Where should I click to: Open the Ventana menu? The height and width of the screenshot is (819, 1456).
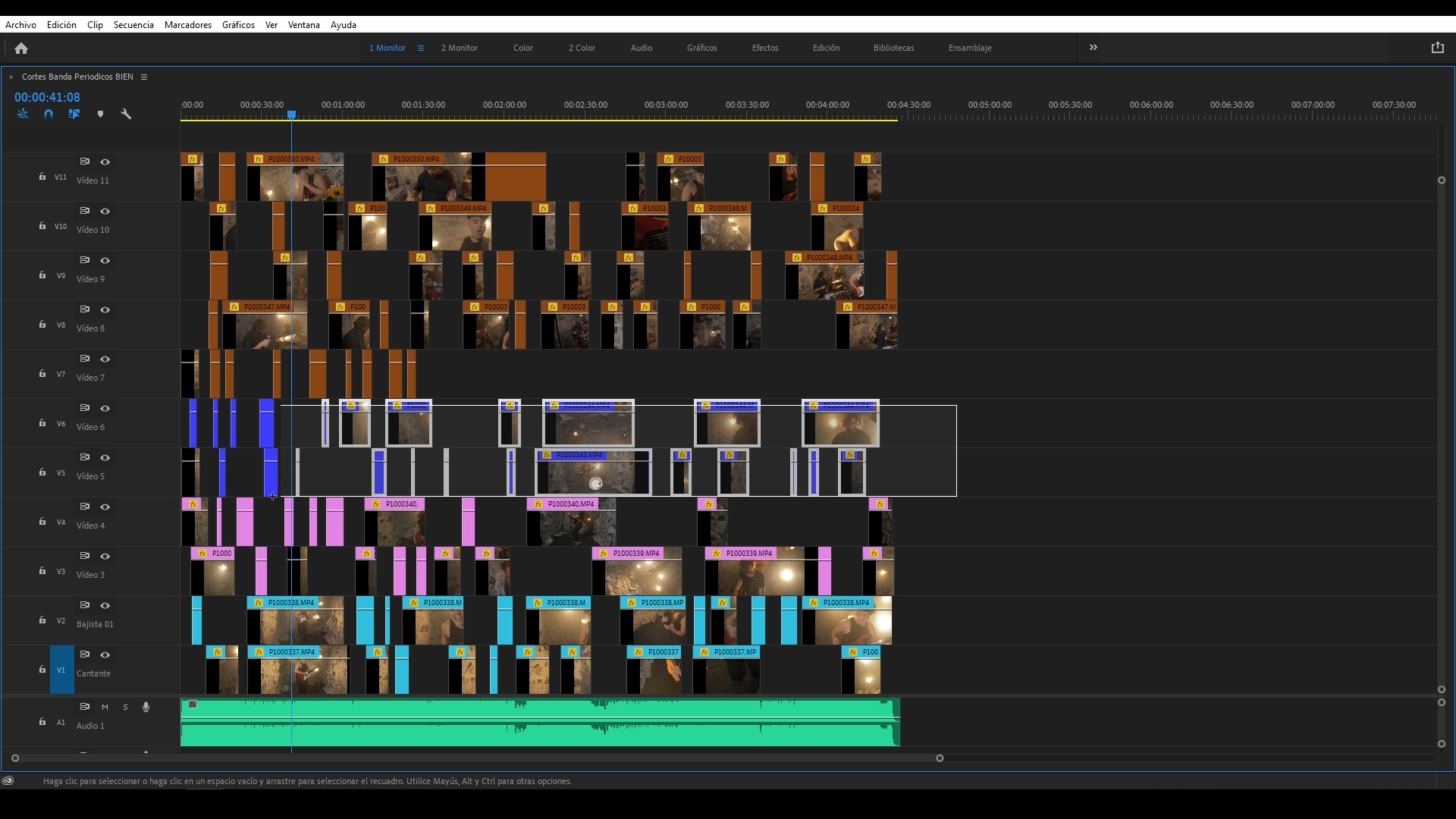tap(303, 25)
